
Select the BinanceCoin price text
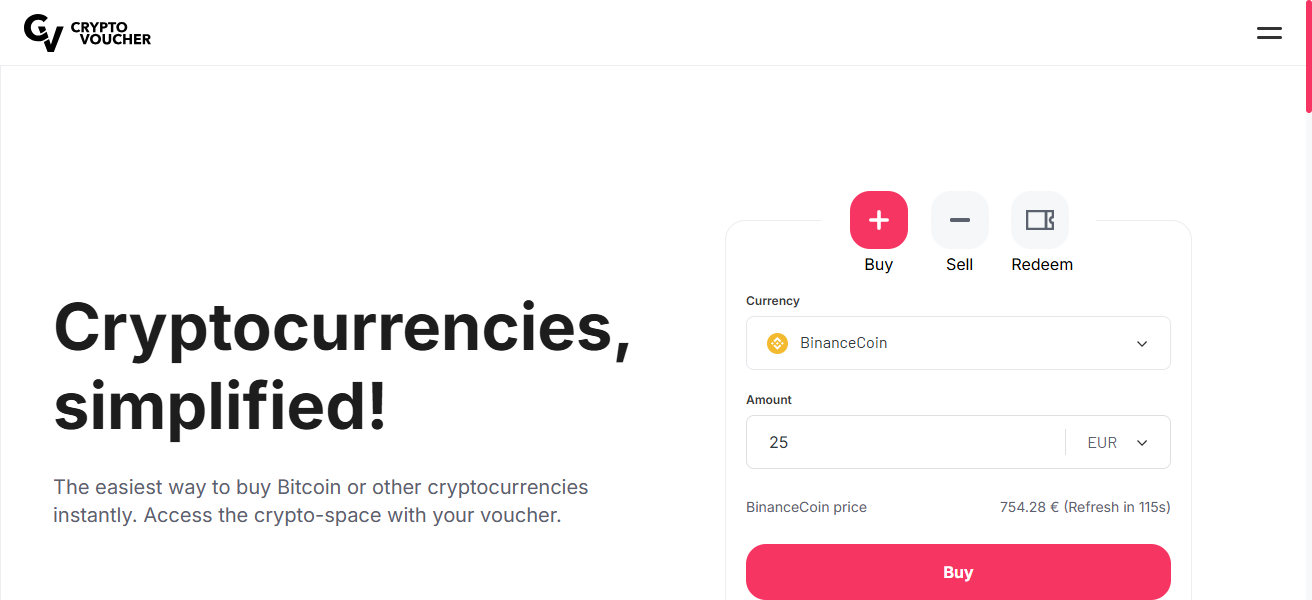(806, 507)
